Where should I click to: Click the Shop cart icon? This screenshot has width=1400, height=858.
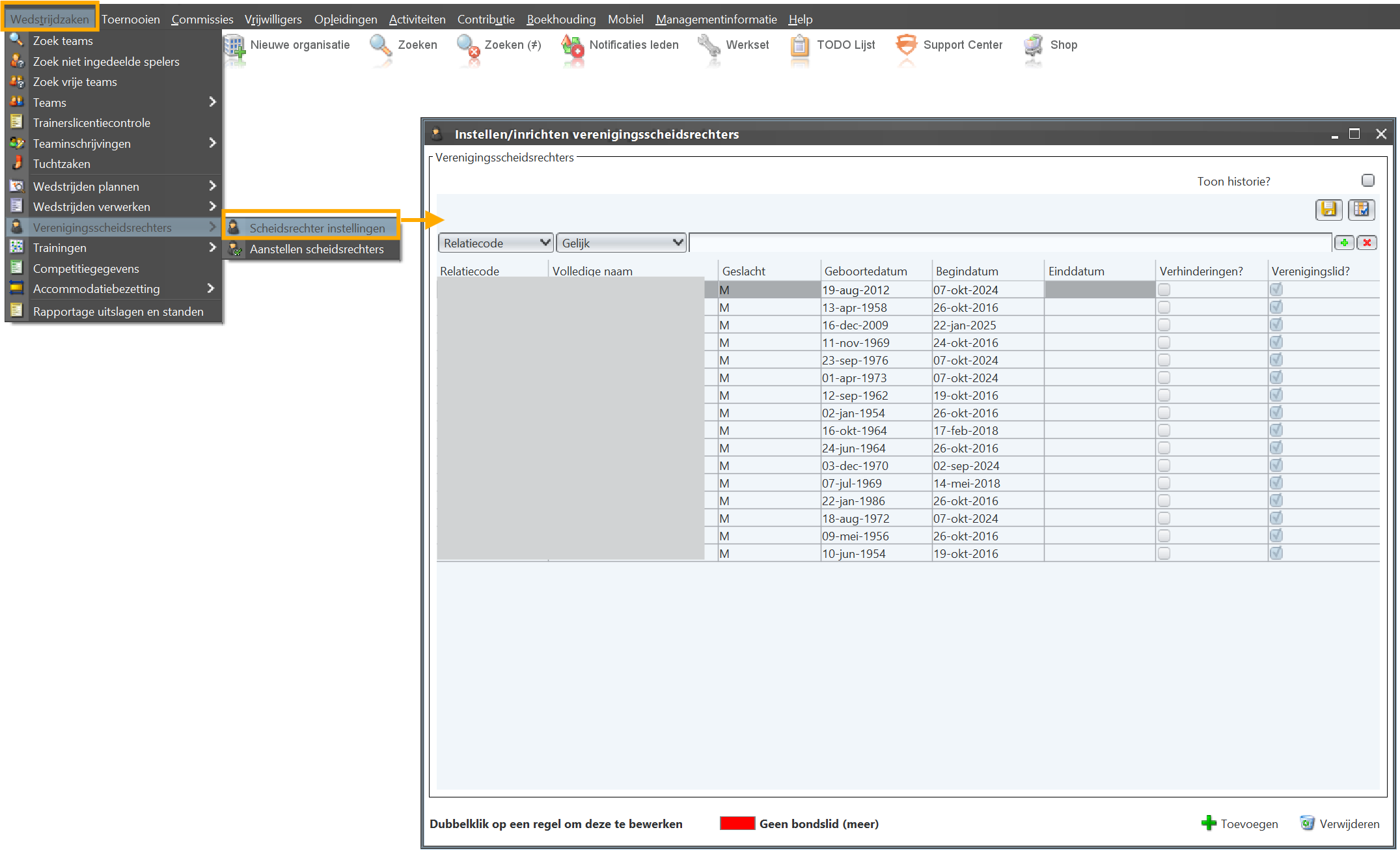coord(1033,46)
